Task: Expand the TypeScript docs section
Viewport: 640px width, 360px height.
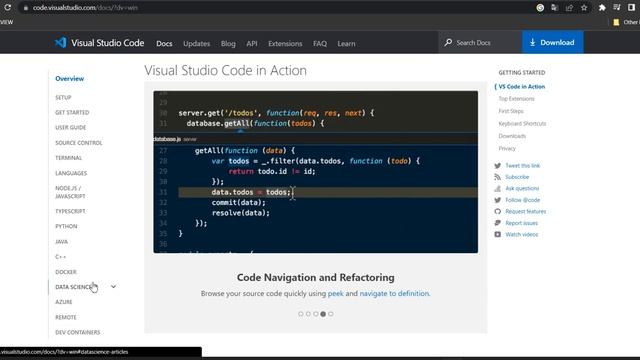Action: [70, 211]
